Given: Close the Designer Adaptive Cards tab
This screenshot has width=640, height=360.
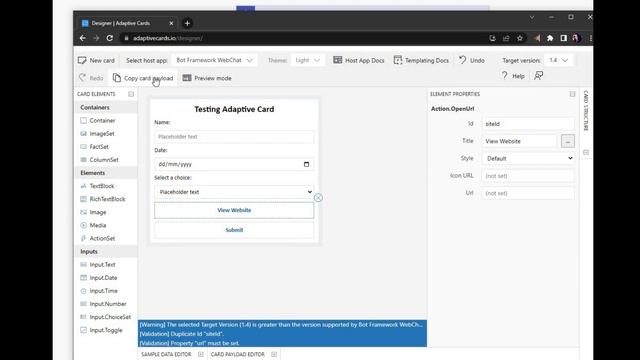Looking at the screenshot, I should tap(171, 23).
